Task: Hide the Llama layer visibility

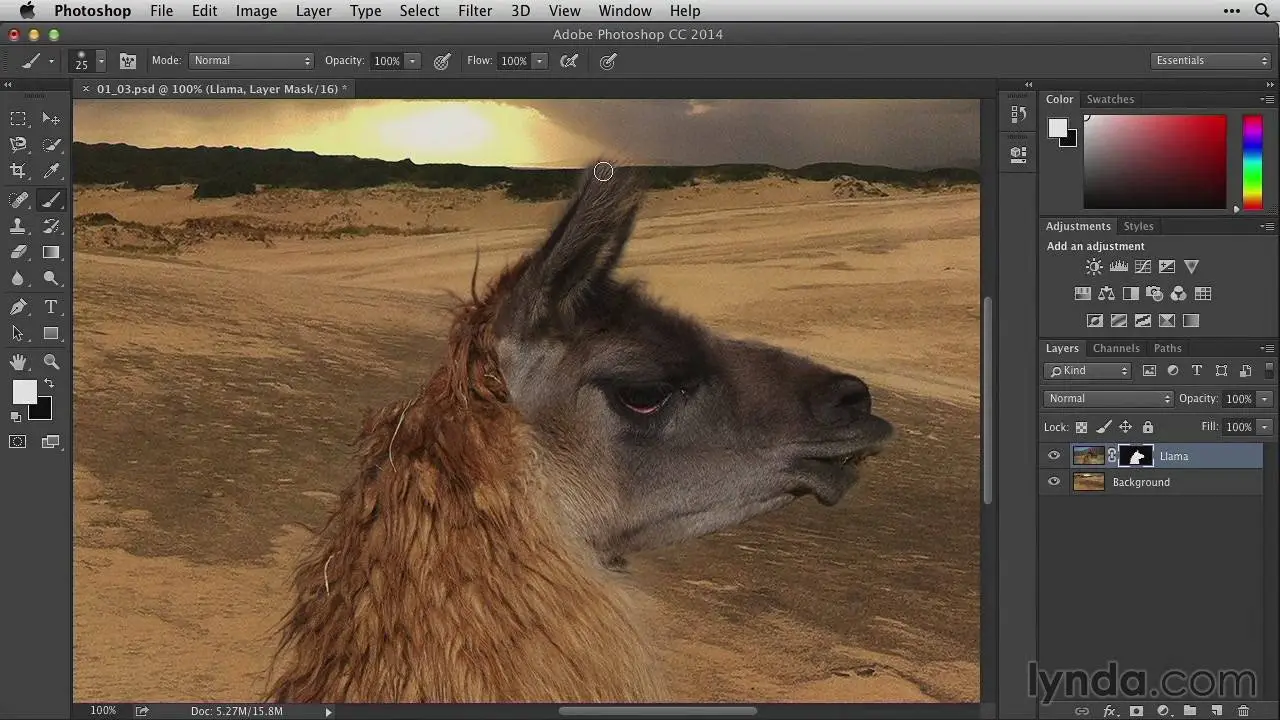Action: pos(1053,456)
